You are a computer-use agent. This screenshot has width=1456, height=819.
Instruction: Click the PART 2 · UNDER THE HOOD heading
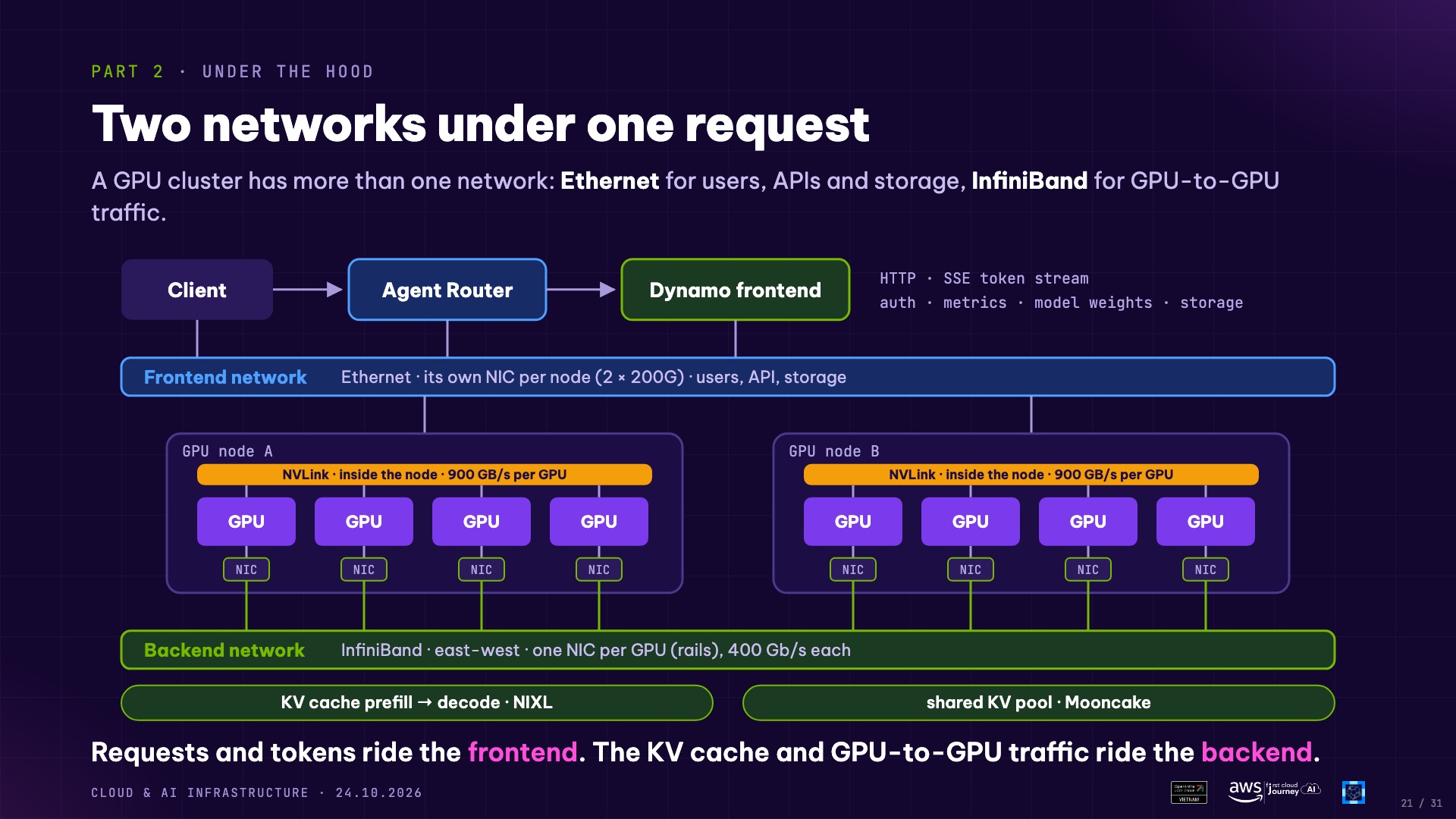(233, 72)
